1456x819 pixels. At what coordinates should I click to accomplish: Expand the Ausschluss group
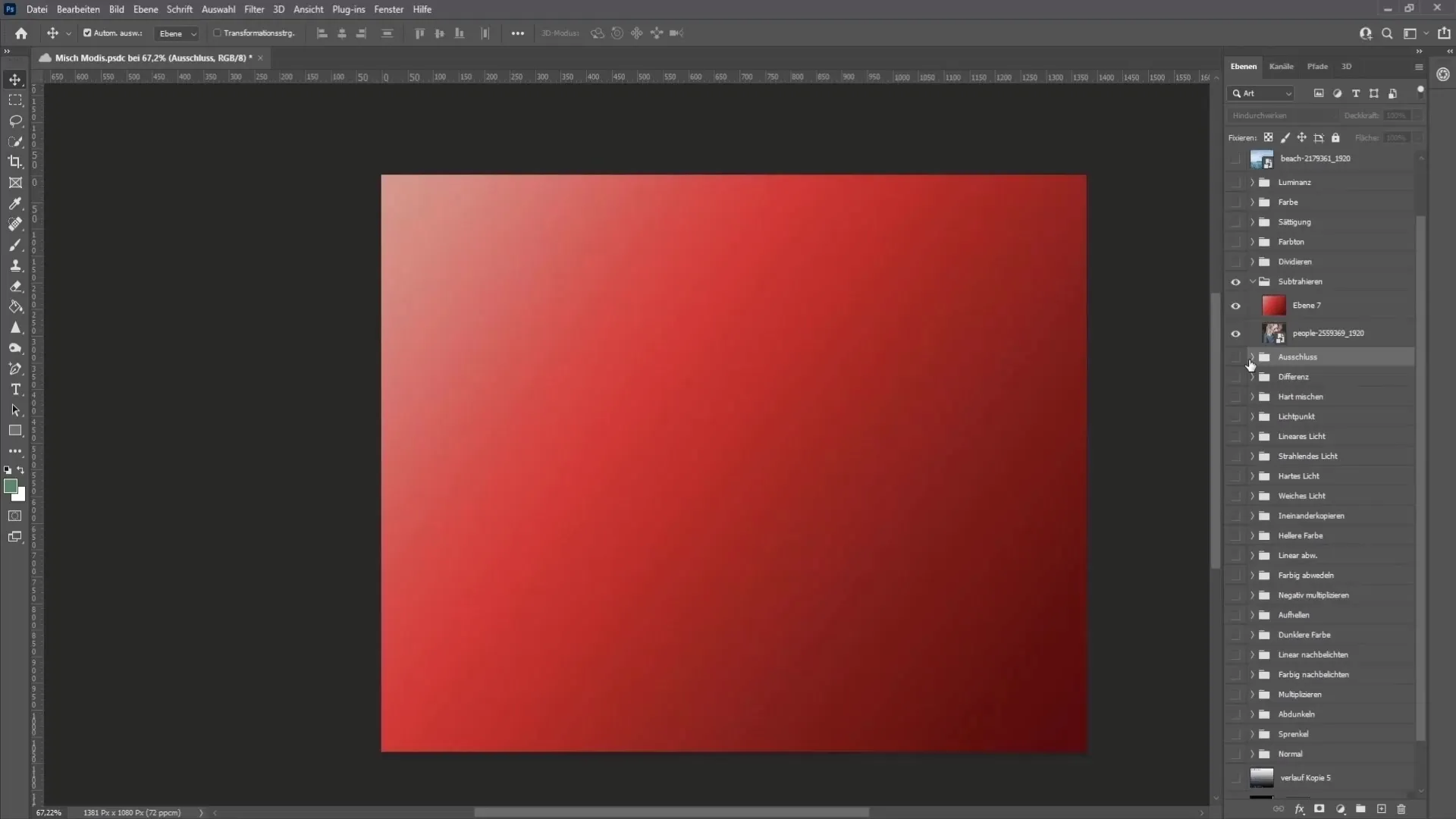(x=1253, y=357)
